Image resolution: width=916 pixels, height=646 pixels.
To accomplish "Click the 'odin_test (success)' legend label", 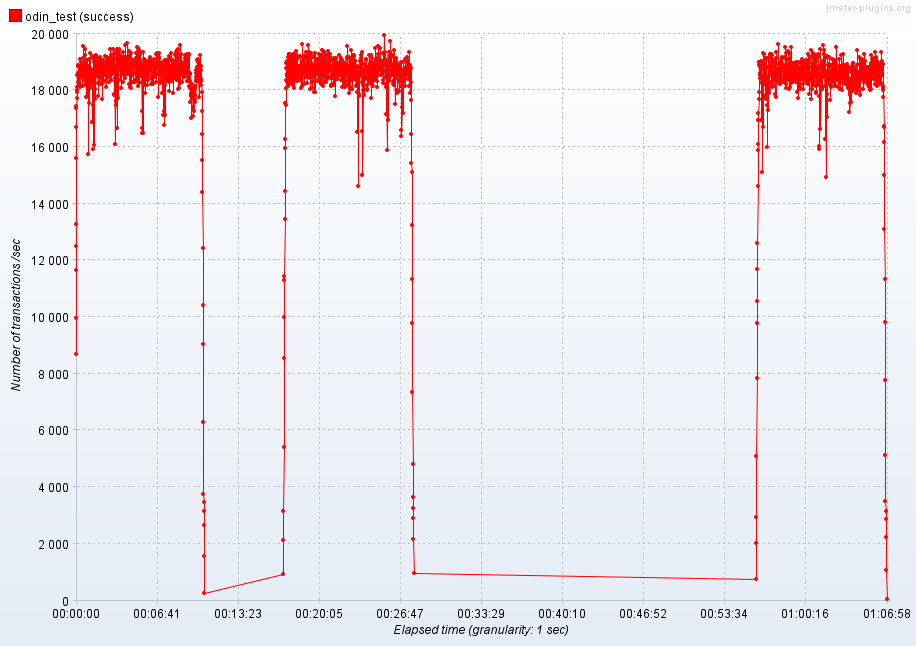I will [x=79, y=17].
